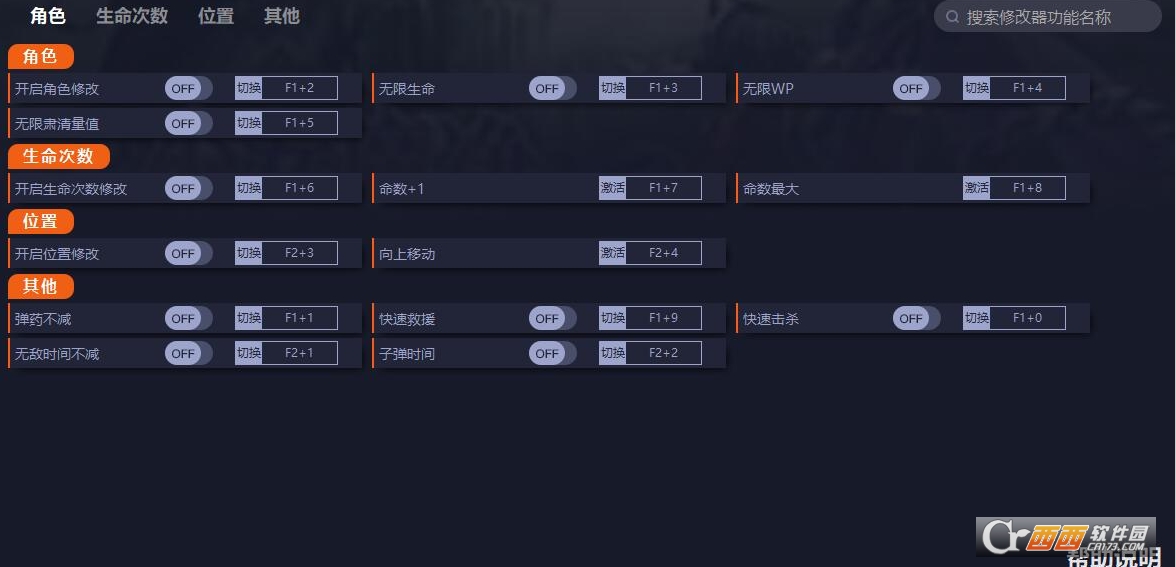Enable 快速击杀 toggle
This screenshot has height=567, width=1176.
click(916, 318)
